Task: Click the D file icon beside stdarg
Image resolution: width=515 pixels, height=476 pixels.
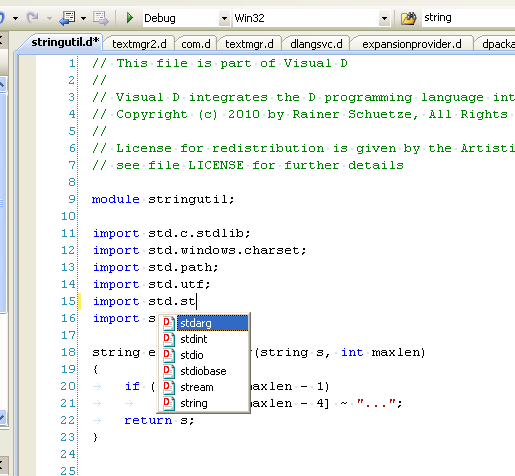Action: tap(169, 323)
